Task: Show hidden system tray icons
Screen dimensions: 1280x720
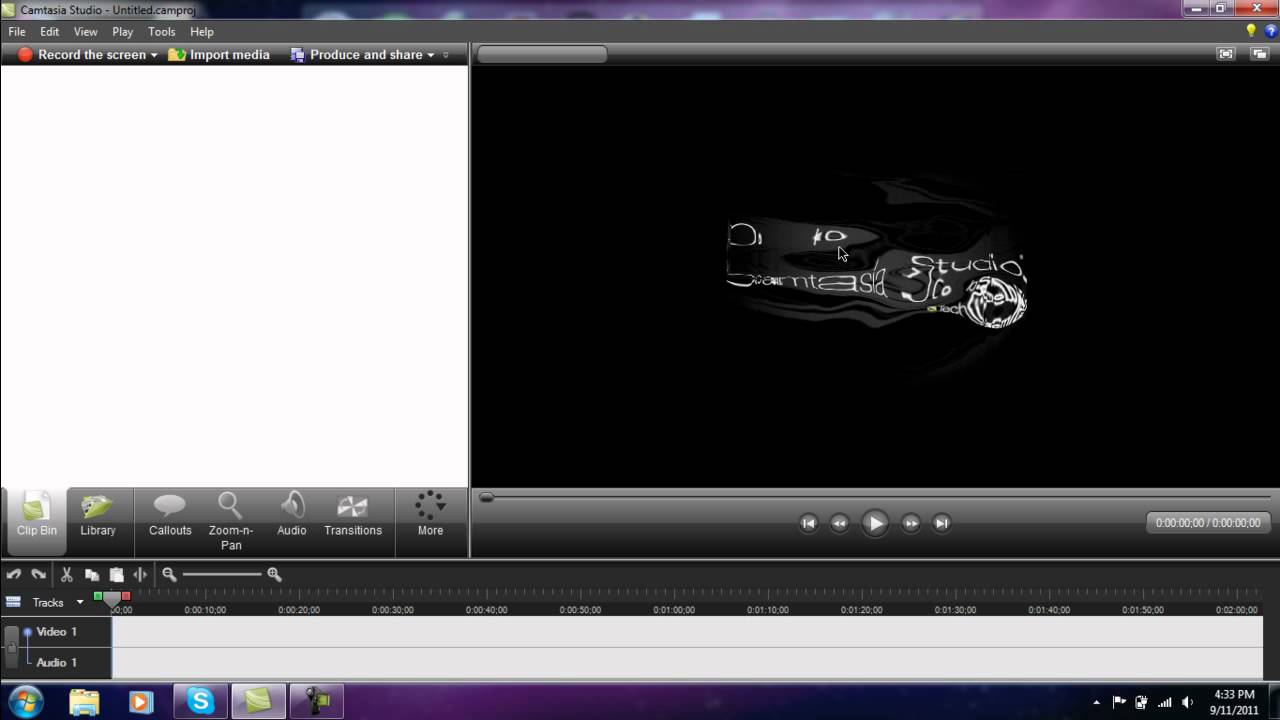Action: coord(1096,702)
